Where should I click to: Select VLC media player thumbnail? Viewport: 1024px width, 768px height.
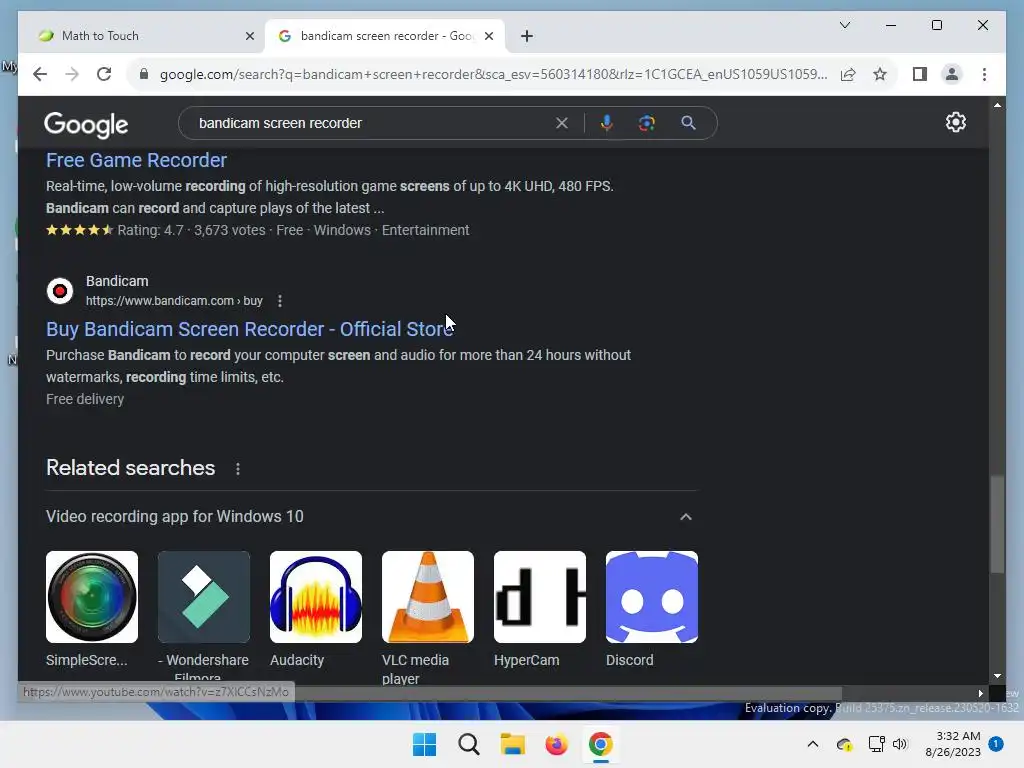pyautogui.click(x=428, y=597)
